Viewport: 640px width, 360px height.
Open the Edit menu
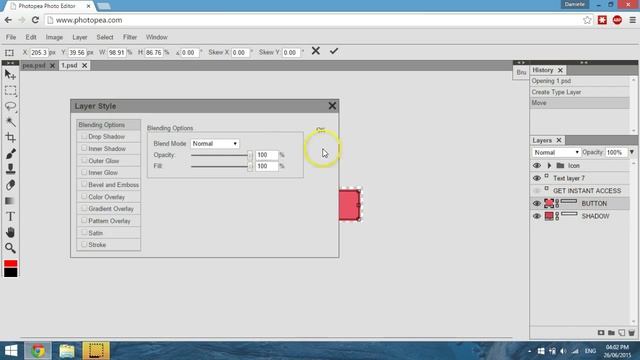(31, 37)
